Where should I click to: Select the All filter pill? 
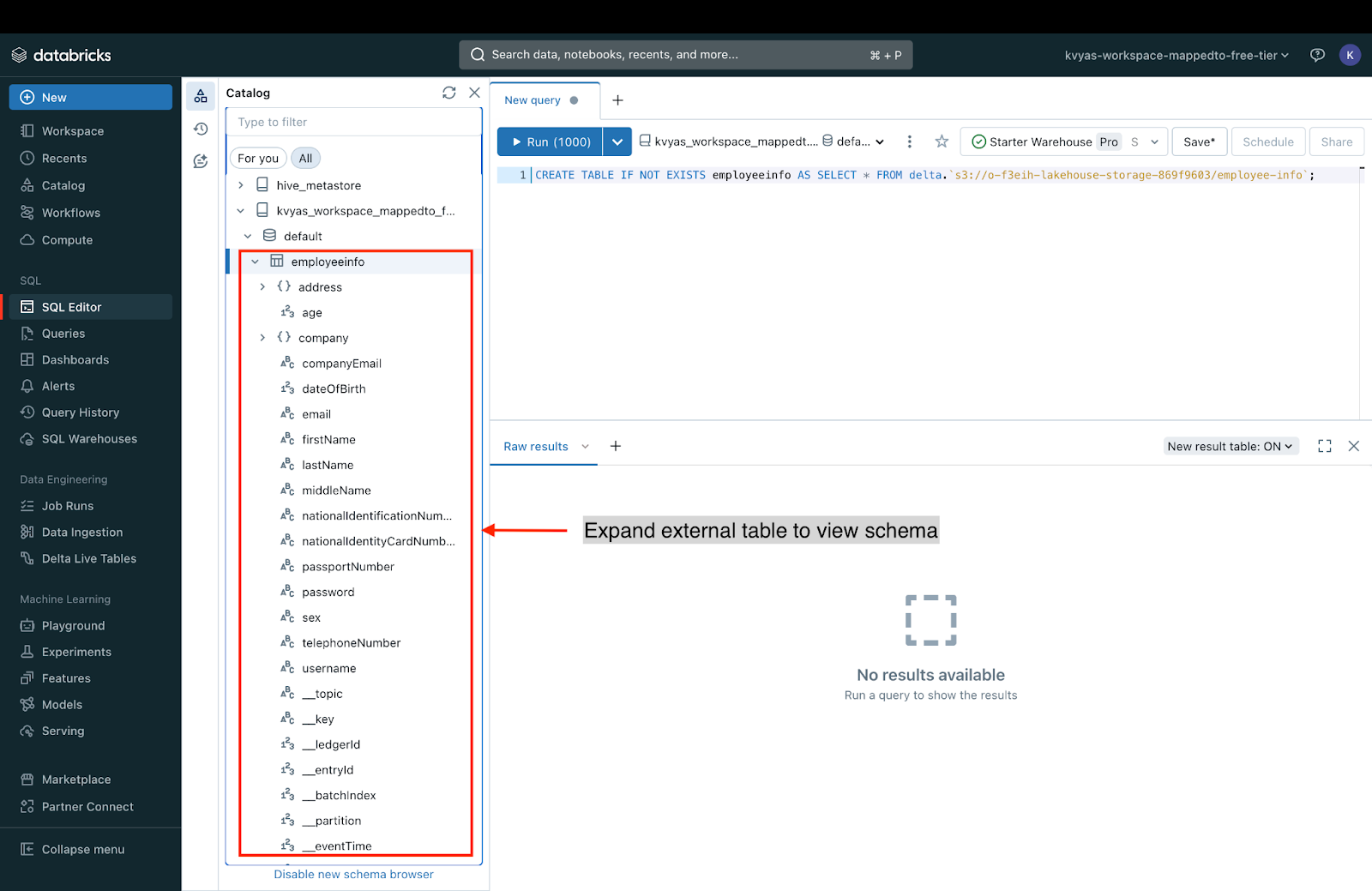click(x=305, y=159)
